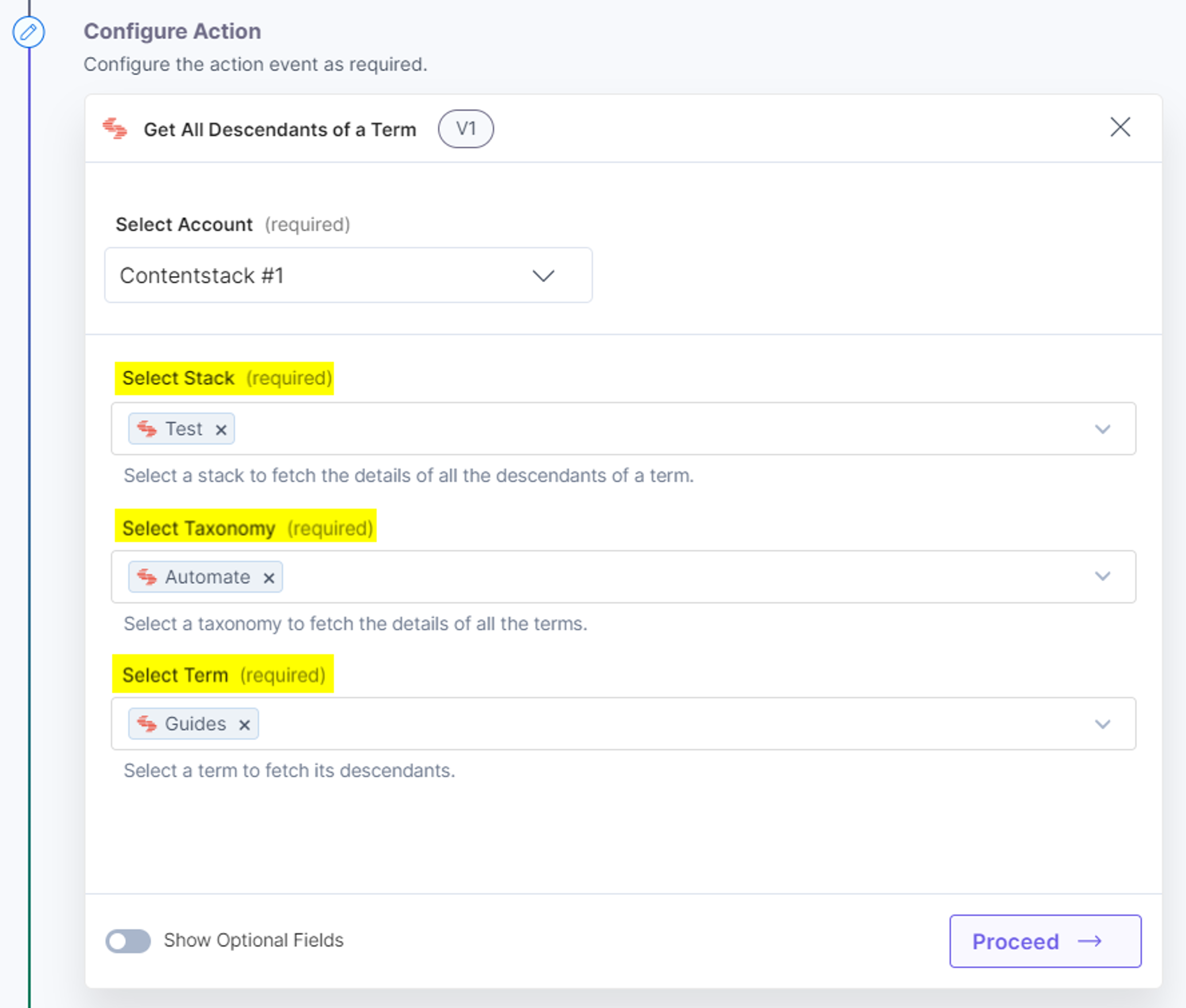Click 'Select a stack to fetch' help text
Image resolution: width=1186 pixels, height=1008 pixels.
[x=409, y=475]
